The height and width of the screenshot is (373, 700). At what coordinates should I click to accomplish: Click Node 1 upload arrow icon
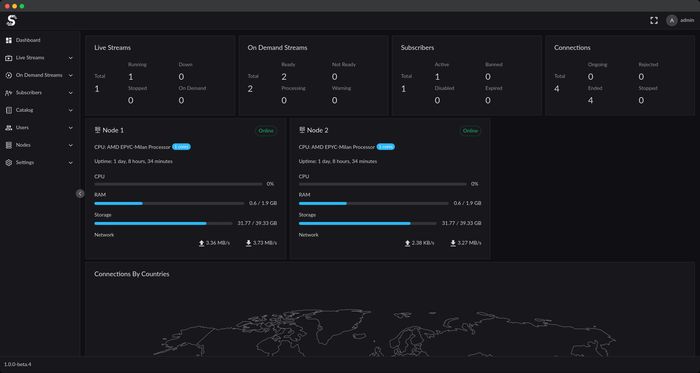(202, 243)
